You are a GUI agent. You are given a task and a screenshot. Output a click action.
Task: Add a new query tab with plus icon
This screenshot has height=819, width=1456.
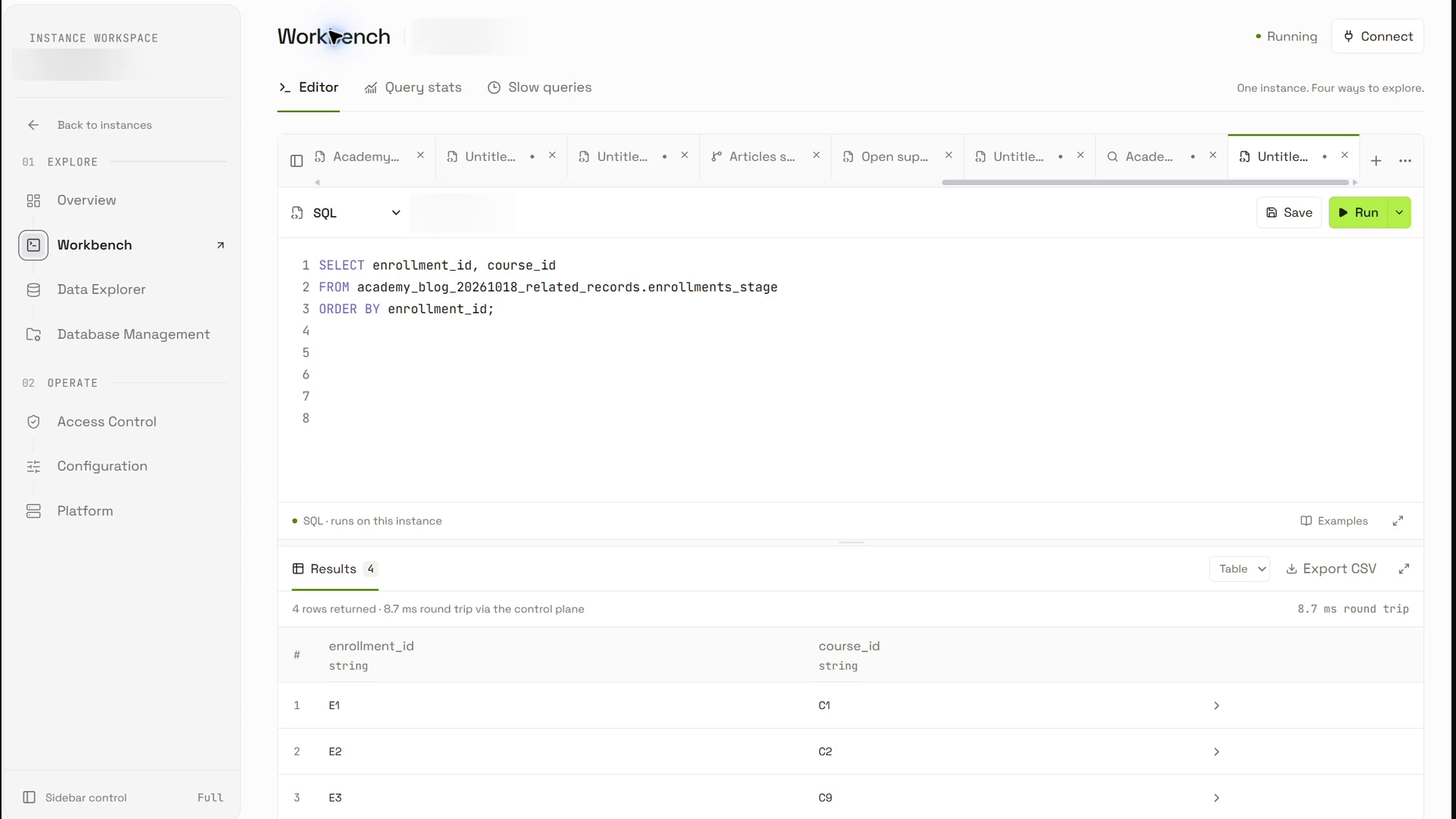(x=1376, y=161)
